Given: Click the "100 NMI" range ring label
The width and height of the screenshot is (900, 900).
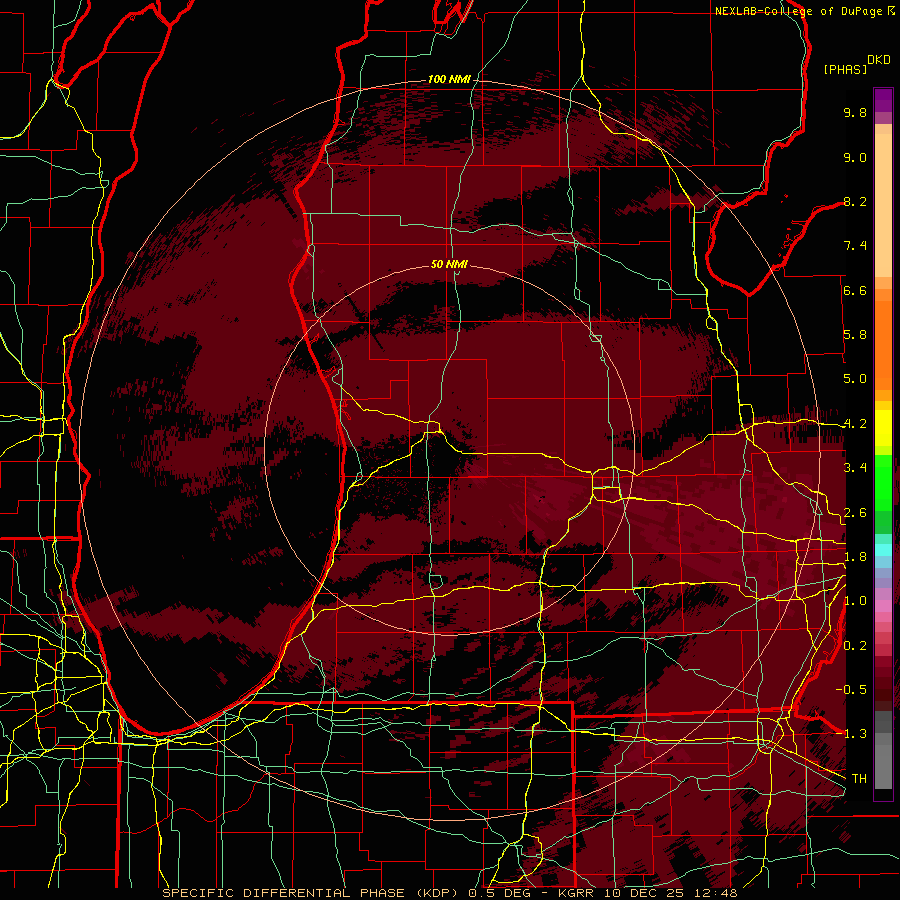Looking at the screenshot, I should point(449,79).
